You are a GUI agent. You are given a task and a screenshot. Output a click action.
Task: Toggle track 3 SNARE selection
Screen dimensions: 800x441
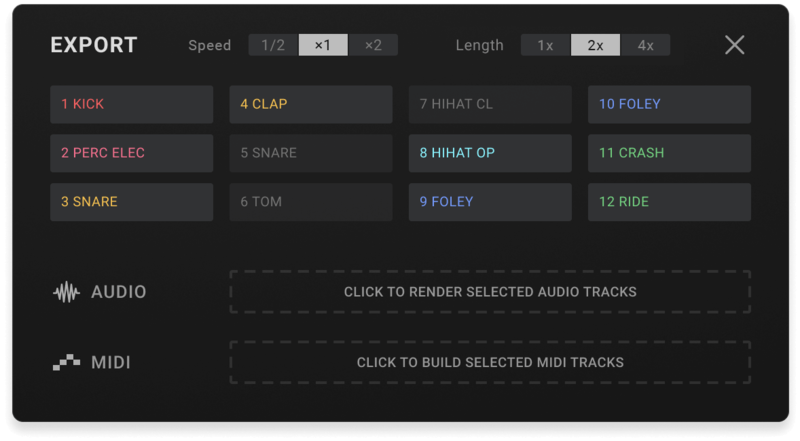coord(131,202)
